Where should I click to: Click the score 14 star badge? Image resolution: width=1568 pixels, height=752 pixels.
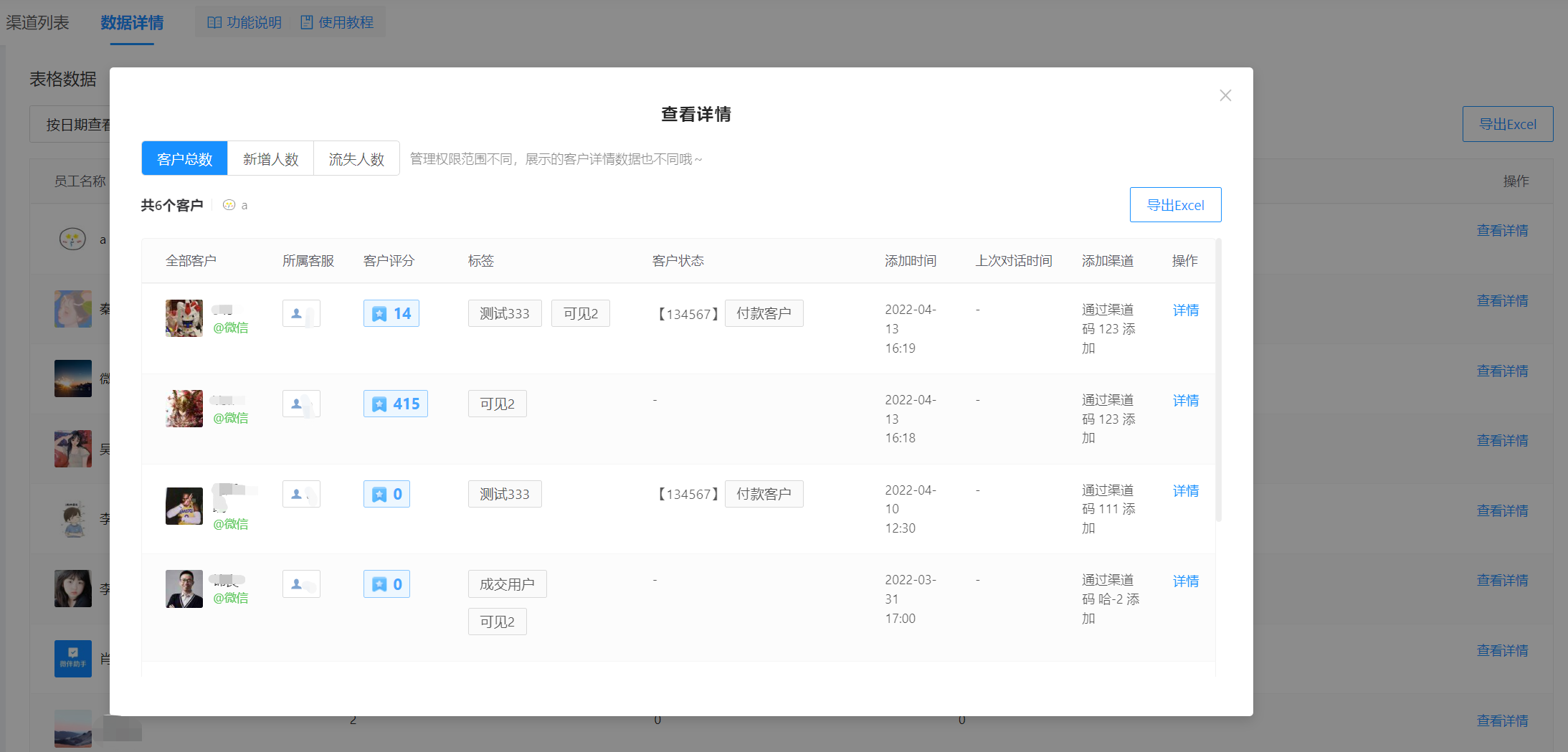391,313
